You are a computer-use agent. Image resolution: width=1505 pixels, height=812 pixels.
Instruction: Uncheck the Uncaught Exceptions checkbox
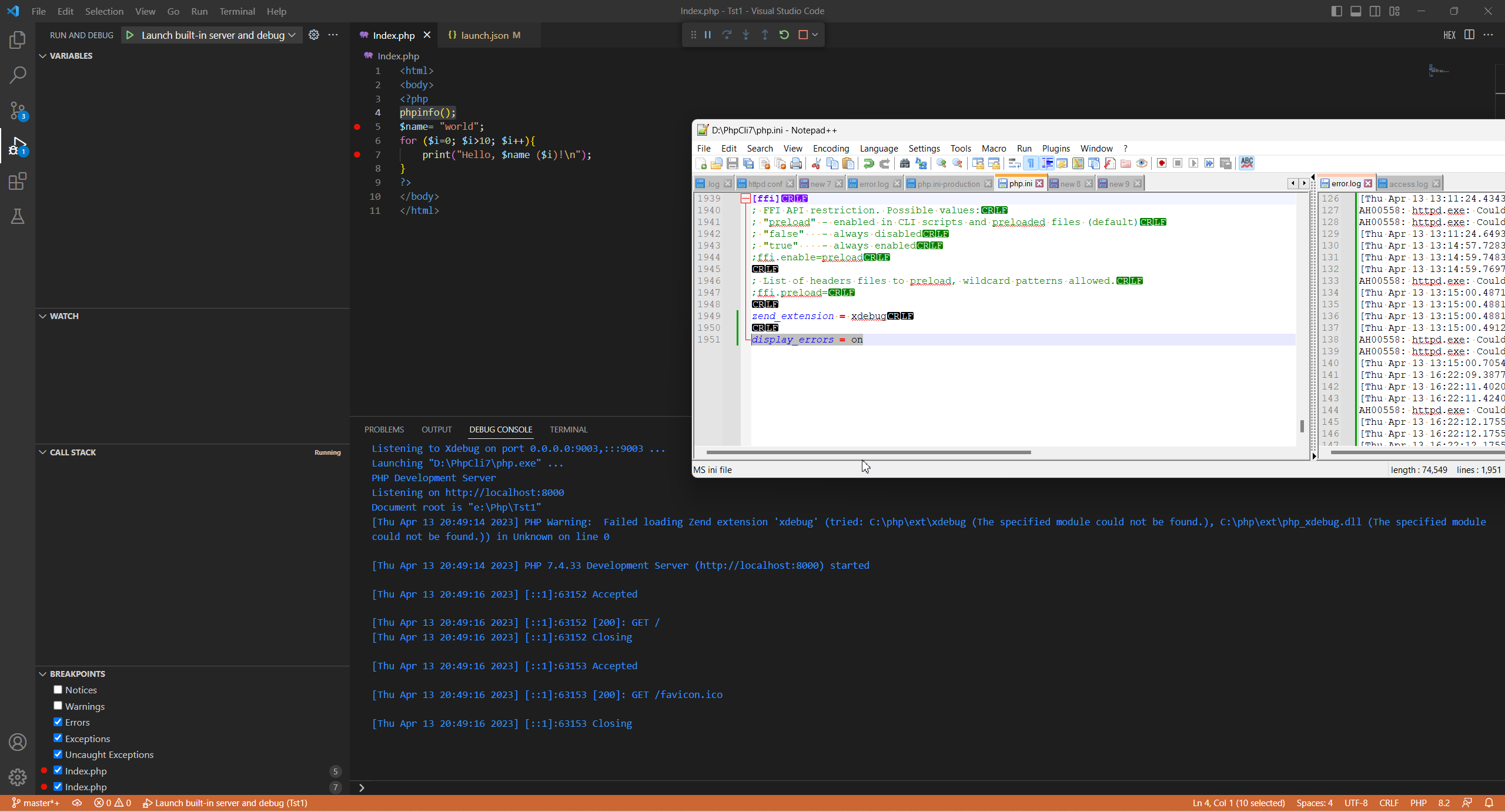[x=58, y=754]
